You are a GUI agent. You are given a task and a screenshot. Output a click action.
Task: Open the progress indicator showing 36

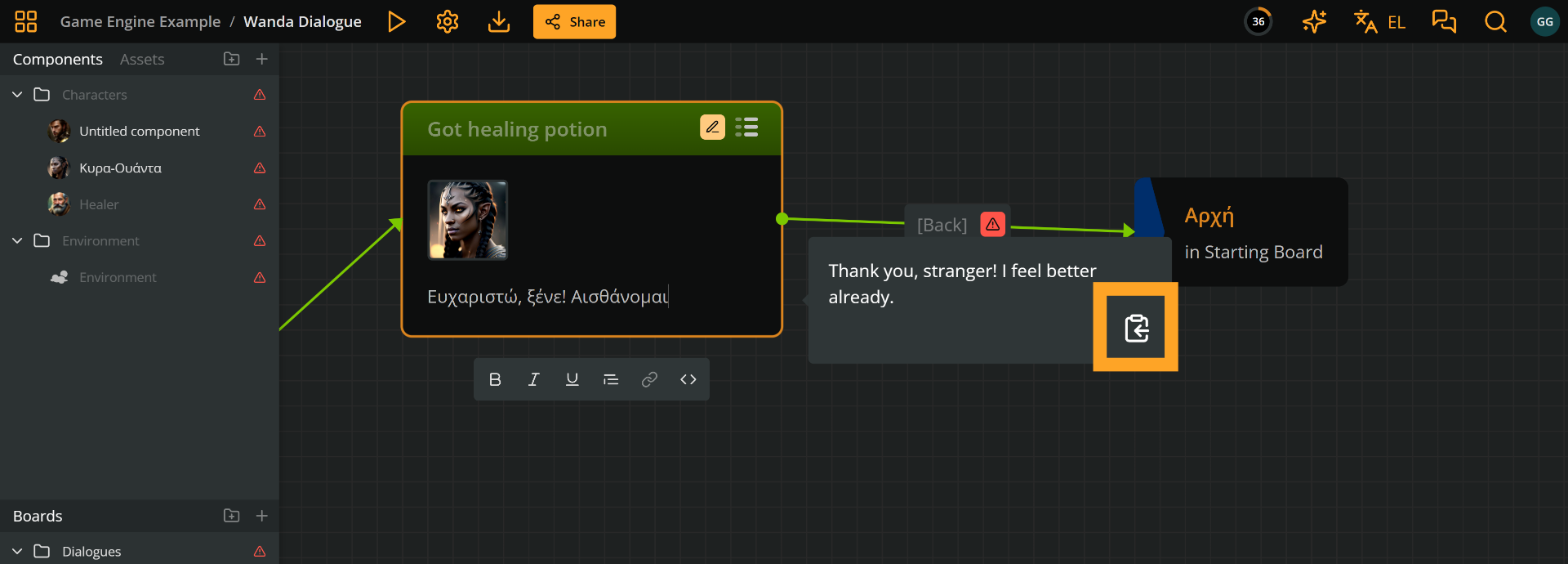[x=1258, y=21]
